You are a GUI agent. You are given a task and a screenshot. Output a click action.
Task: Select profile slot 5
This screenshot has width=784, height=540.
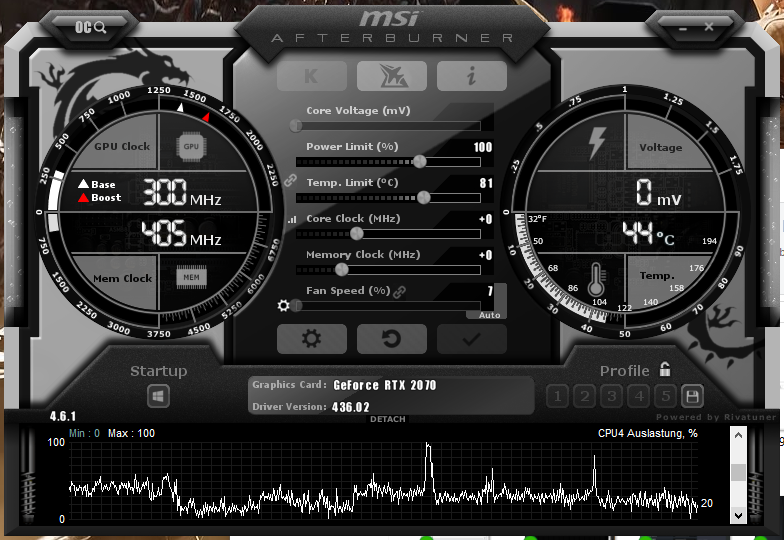666,396
